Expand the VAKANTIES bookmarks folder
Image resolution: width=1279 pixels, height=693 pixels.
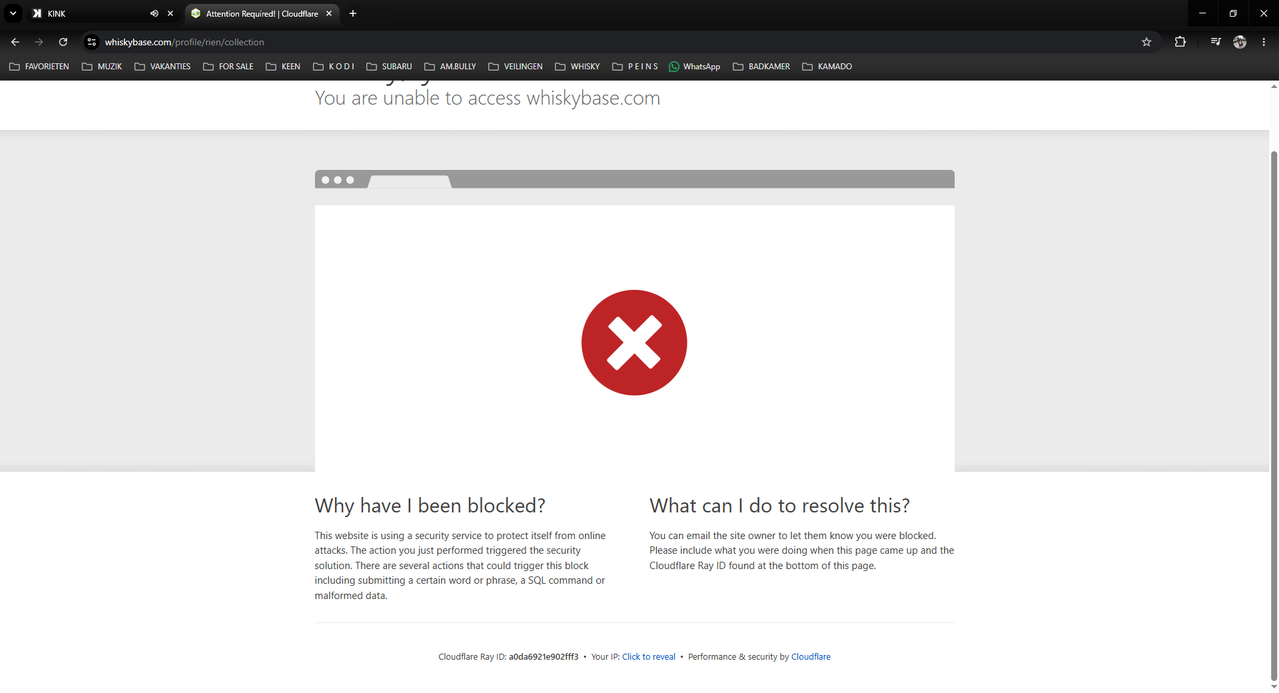point(162,67)
